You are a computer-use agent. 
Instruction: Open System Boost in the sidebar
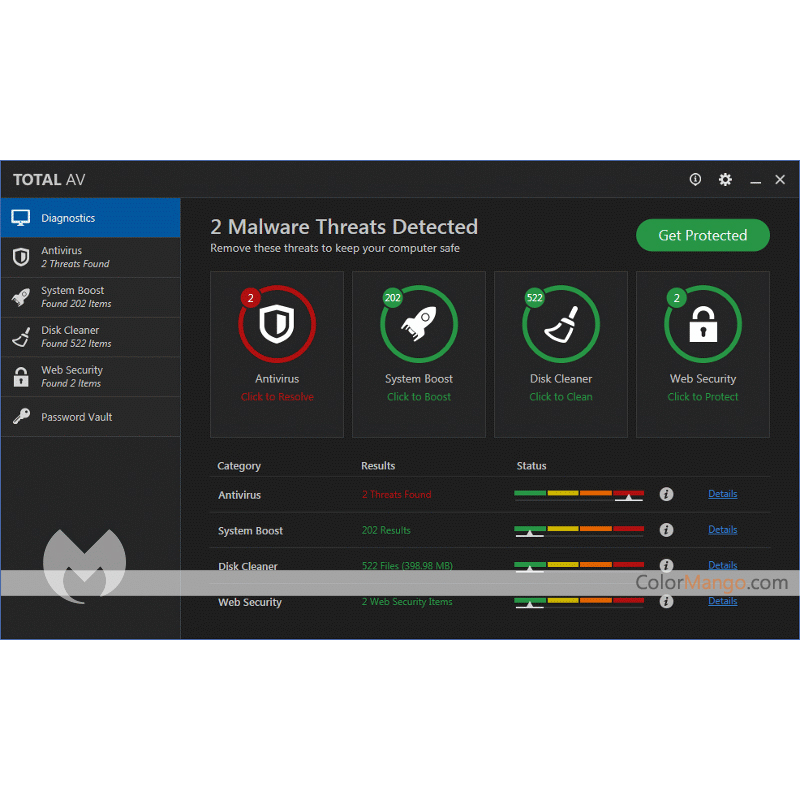[90, 297]
